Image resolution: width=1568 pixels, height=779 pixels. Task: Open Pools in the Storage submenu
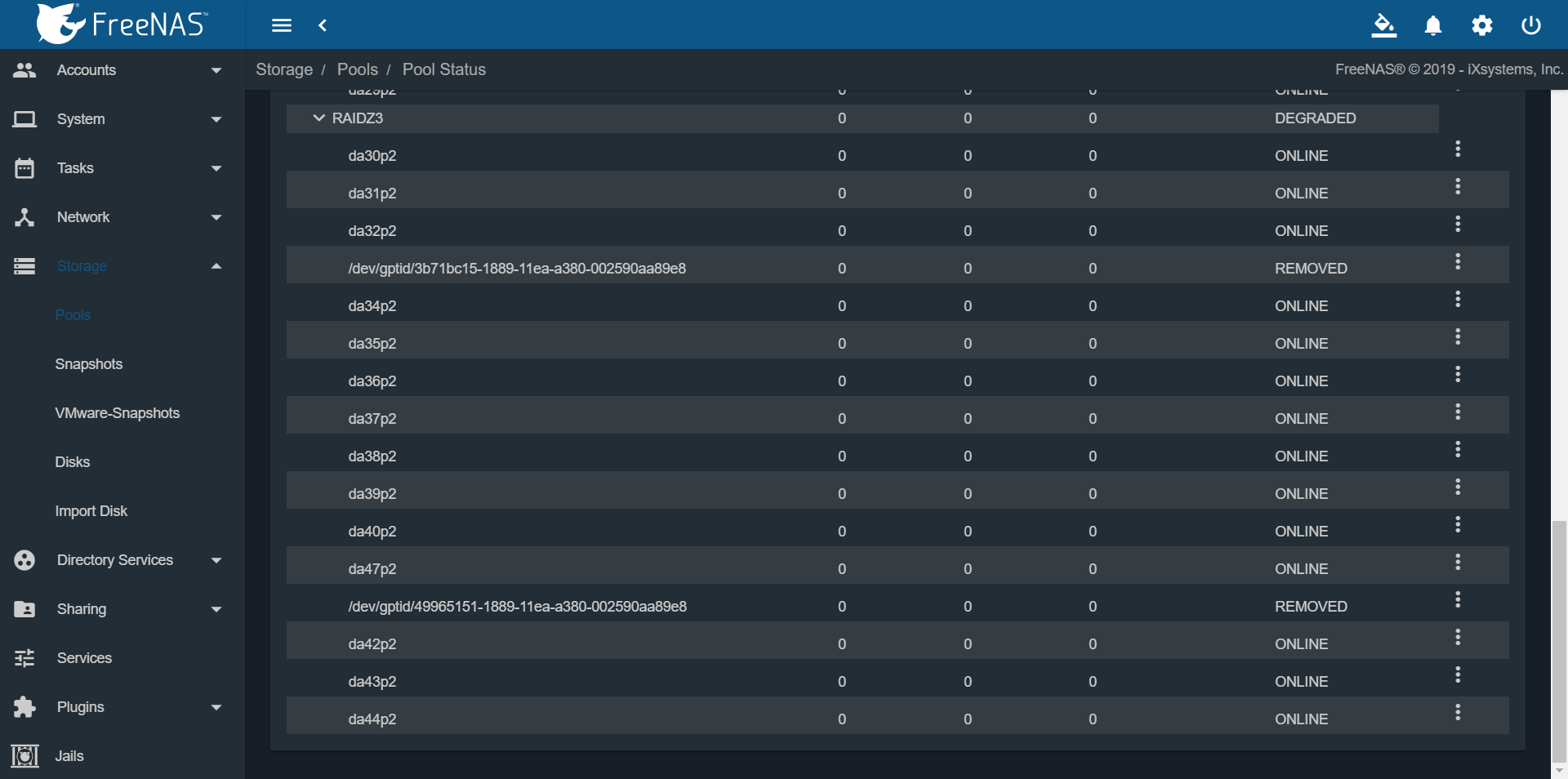point(73,315)
